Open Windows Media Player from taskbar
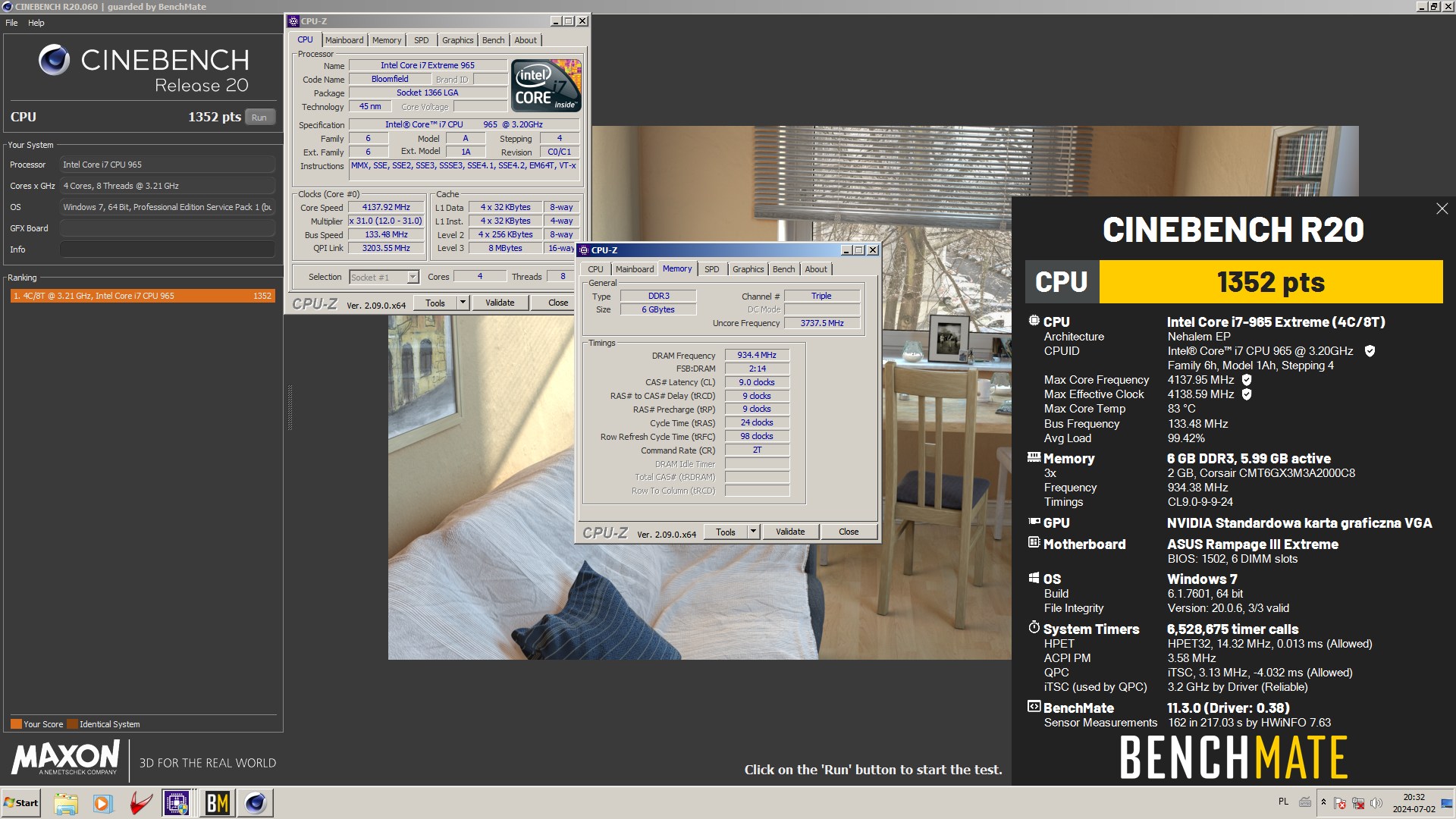1456x819 pixels. (103, 803)
